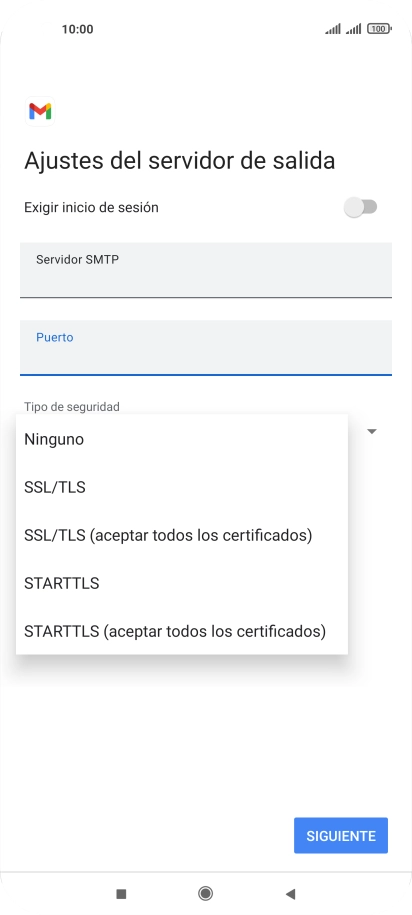The height and width of the screenshot is (915, 412).
Task: Select SSL/TLS (aceptar todos los certificados)
Action: (x=181, y=535)
